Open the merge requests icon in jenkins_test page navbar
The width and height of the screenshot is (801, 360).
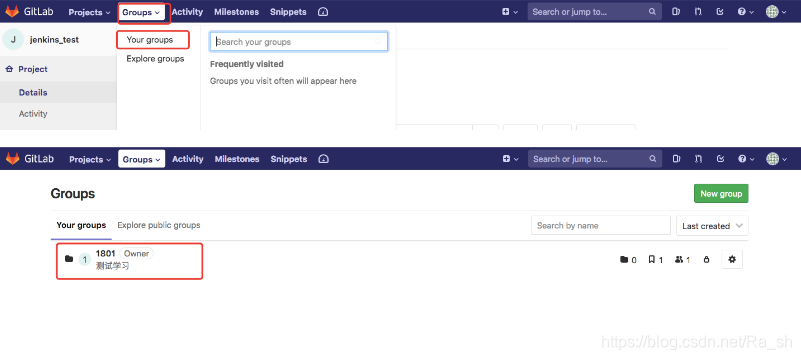[698, 12]
